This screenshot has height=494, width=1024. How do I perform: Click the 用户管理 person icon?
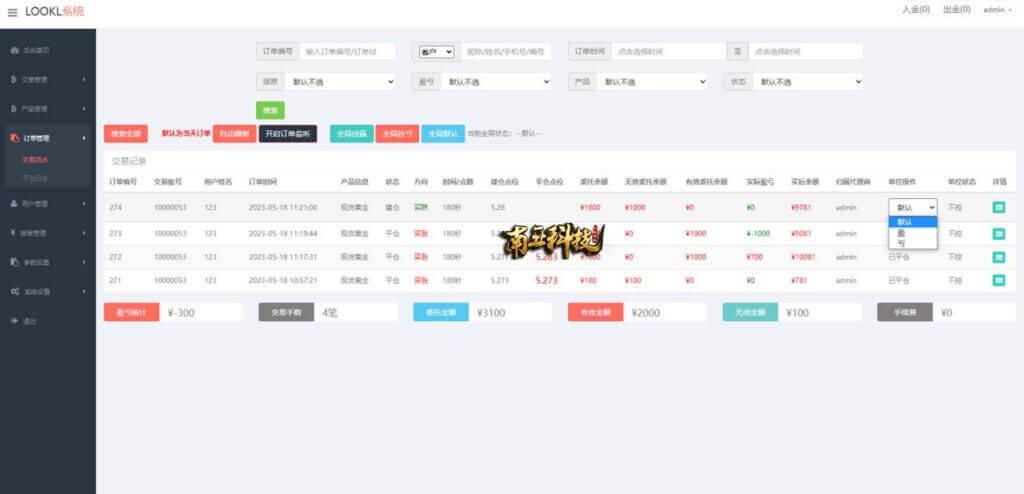point(14,203)
